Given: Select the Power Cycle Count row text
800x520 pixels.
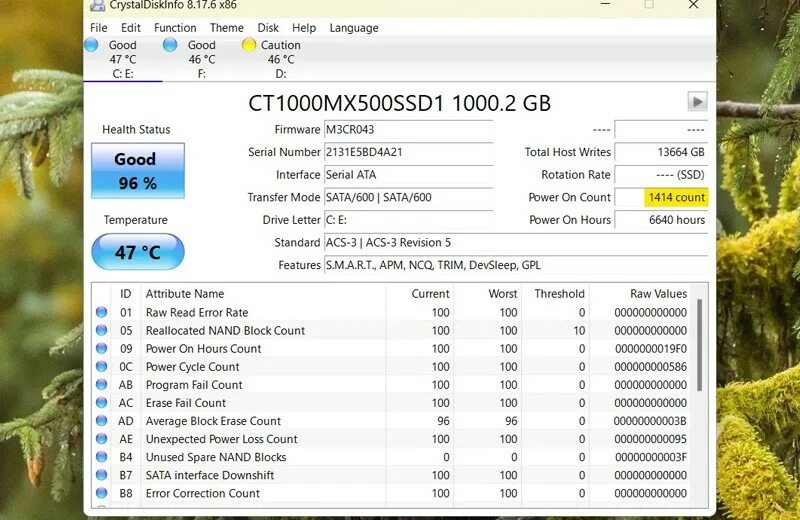Looking at the screenshot, I should coord(192,366).
